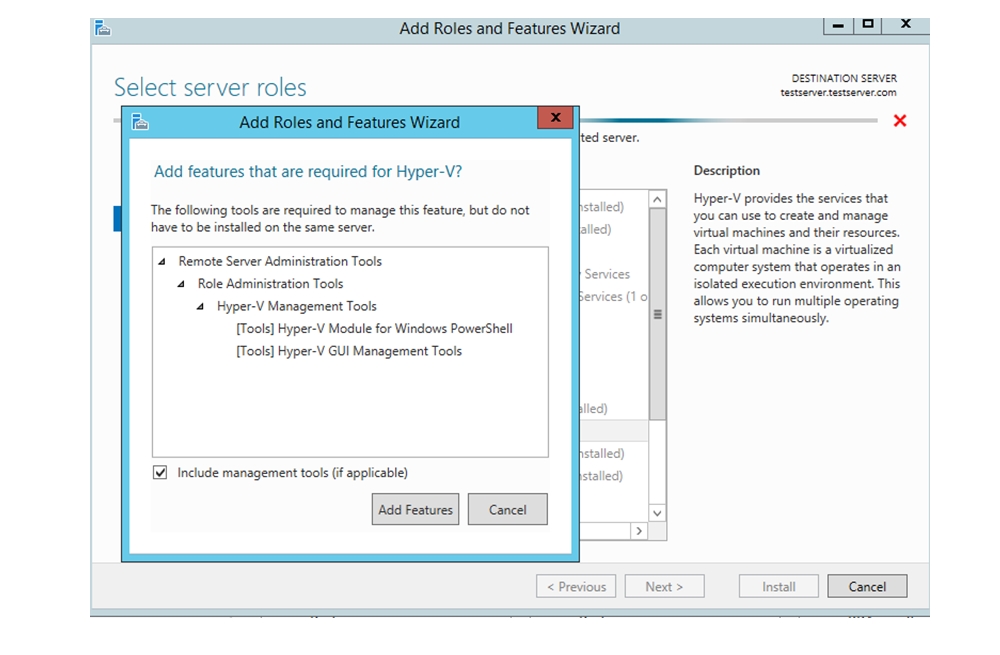Collapse Remote Server Administration Tools node

[162, 261]
